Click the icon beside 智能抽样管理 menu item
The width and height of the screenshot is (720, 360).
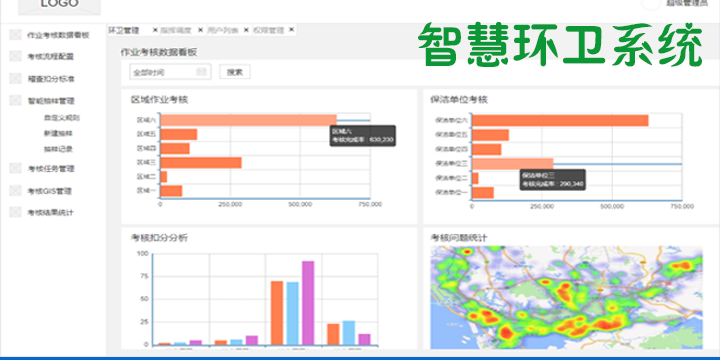(x=15, y=101)
